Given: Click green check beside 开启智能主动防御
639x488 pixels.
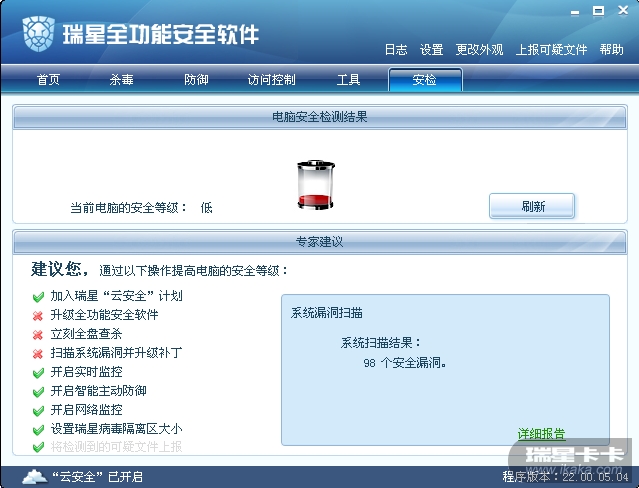Looking at the screenshot, I should pyautogui.click(x=38, y=392).
